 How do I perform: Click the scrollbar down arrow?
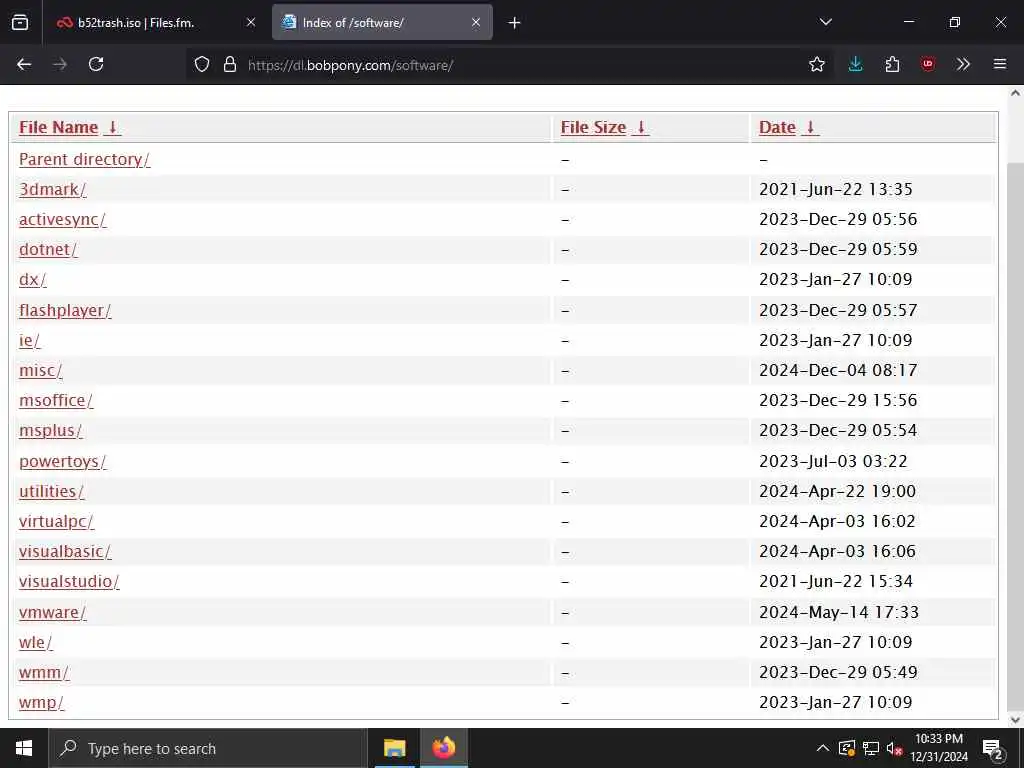coord(1015,720)
